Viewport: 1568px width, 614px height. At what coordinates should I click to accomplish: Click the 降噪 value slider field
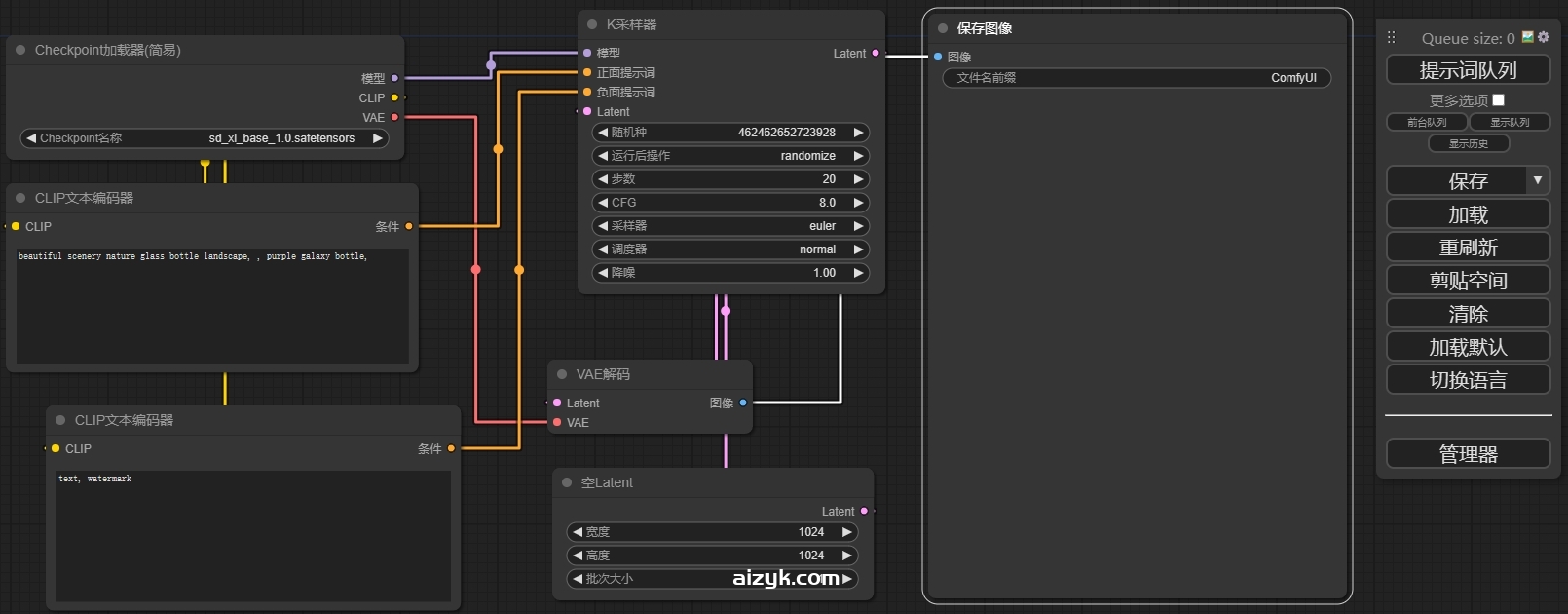point(730,273)
